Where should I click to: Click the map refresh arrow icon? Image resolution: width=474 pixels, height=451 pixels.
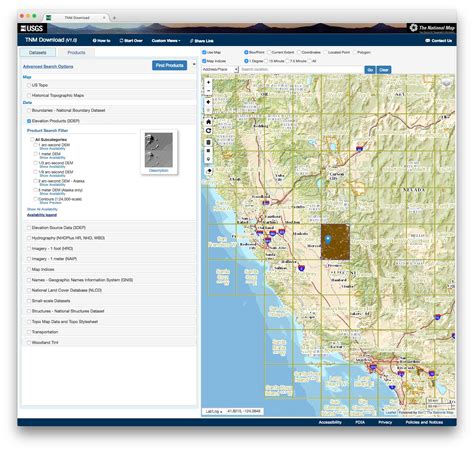[x=209, y=131]
